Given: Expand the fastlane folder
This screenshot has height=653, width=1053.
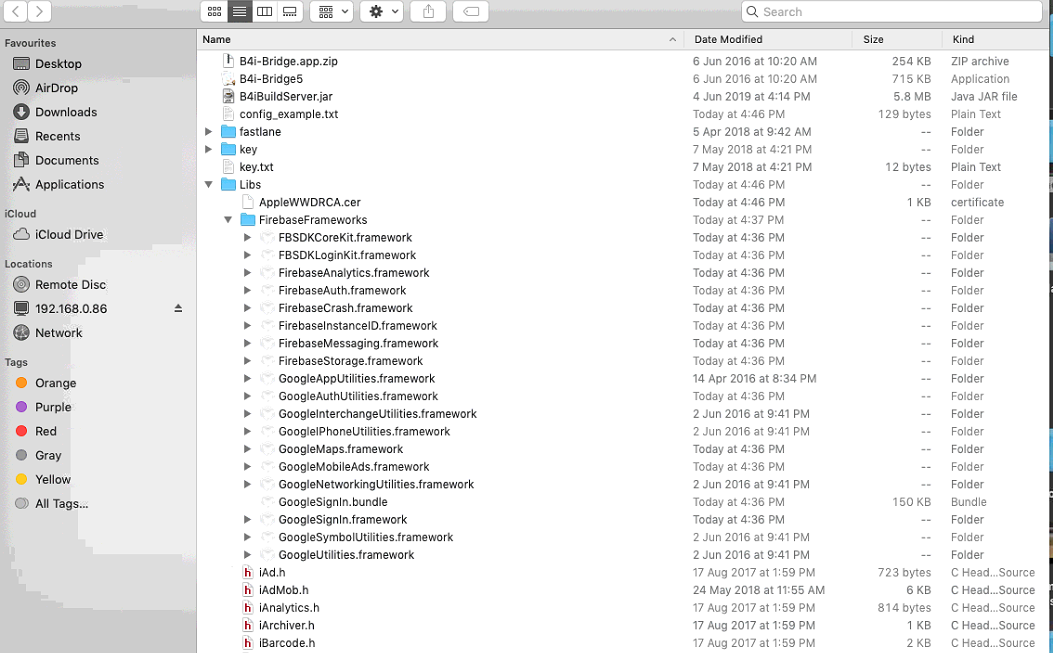Looking at the screenshot, I should click(208, 132).
